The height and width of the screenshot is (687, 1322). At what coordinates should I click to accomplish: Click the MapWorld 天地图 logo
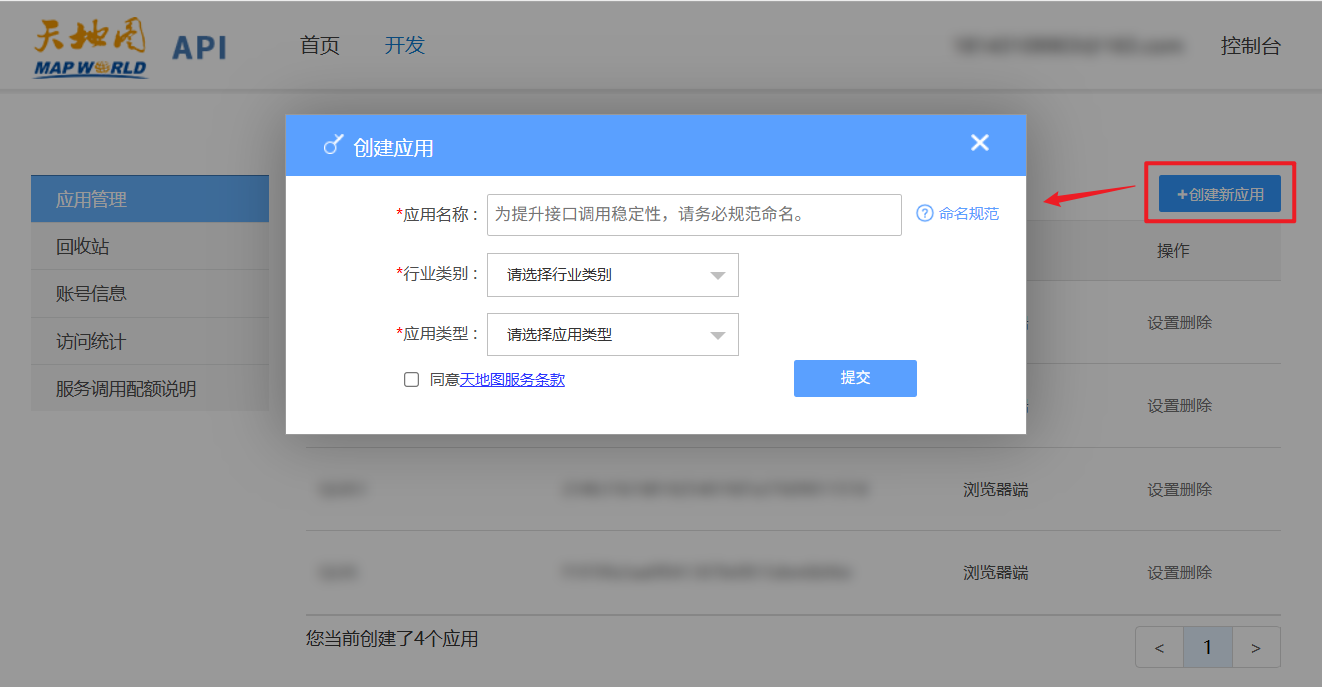coord(90,48)
